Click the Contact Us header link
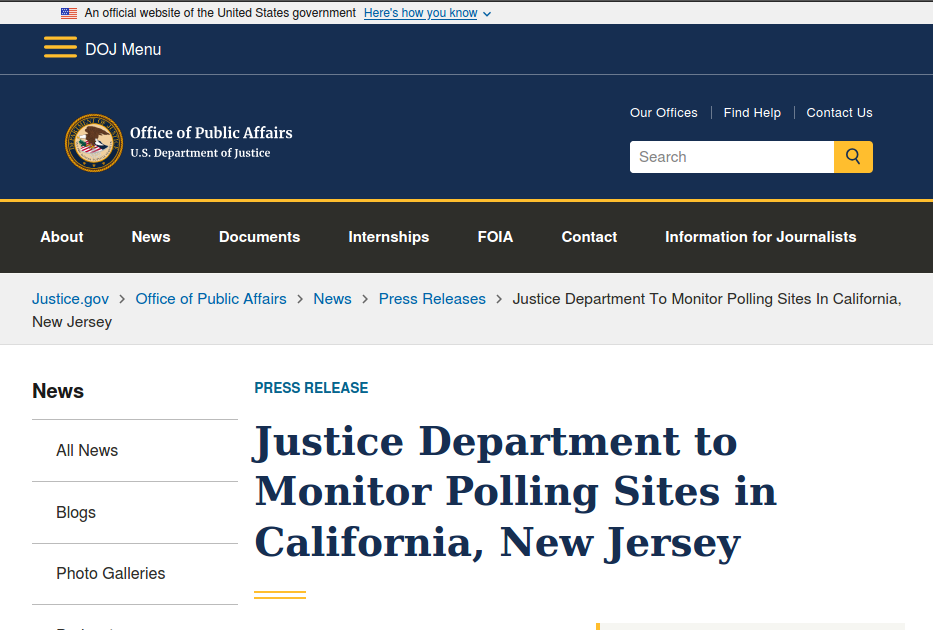Screen dimensions: 933x630 point(839,113)
